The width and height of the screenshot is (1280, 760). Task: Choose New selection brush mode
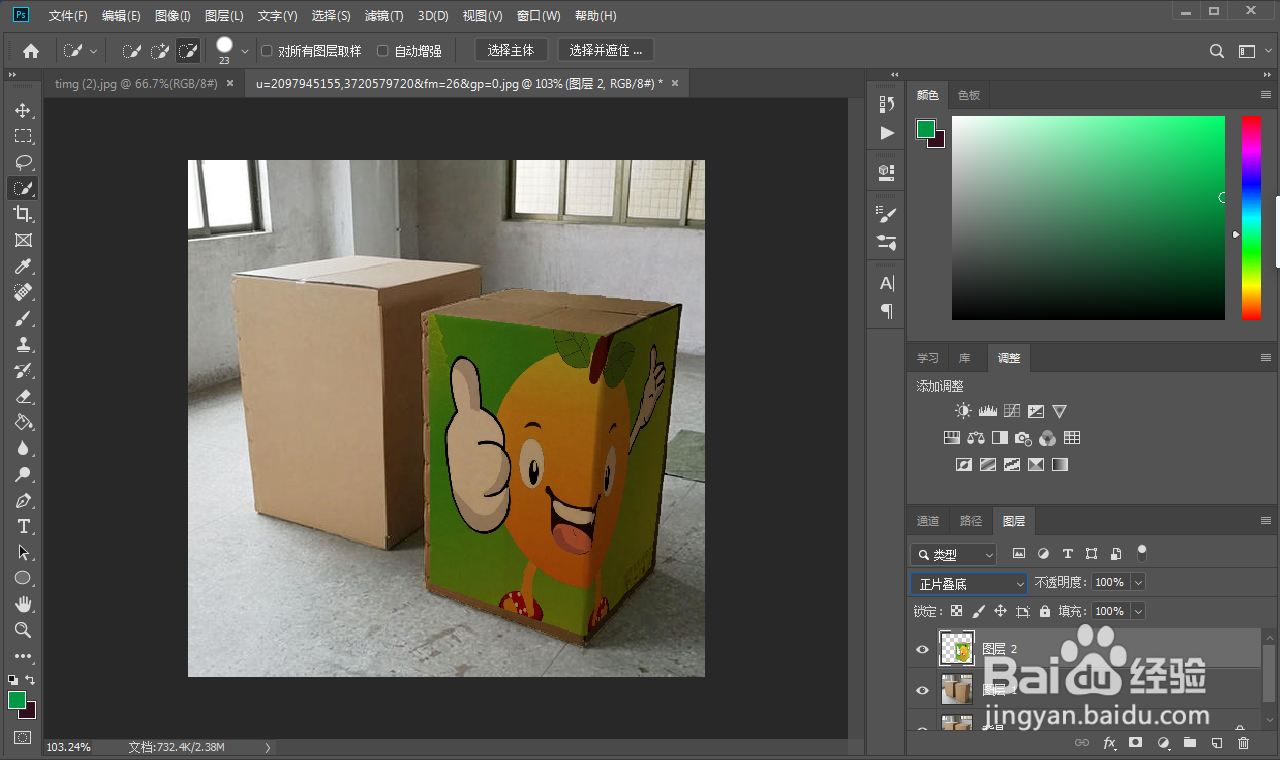[132, 51]
